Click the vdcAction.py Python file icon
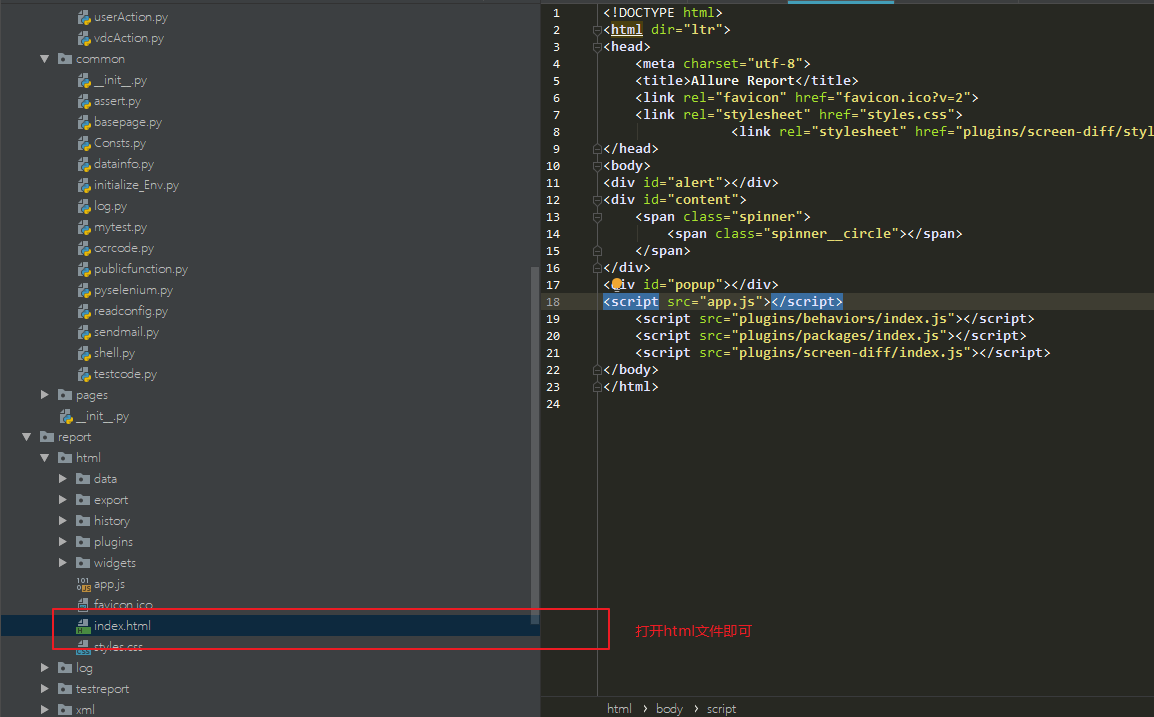The height and width of the screenshot is (717, 1154). (84, 38)
